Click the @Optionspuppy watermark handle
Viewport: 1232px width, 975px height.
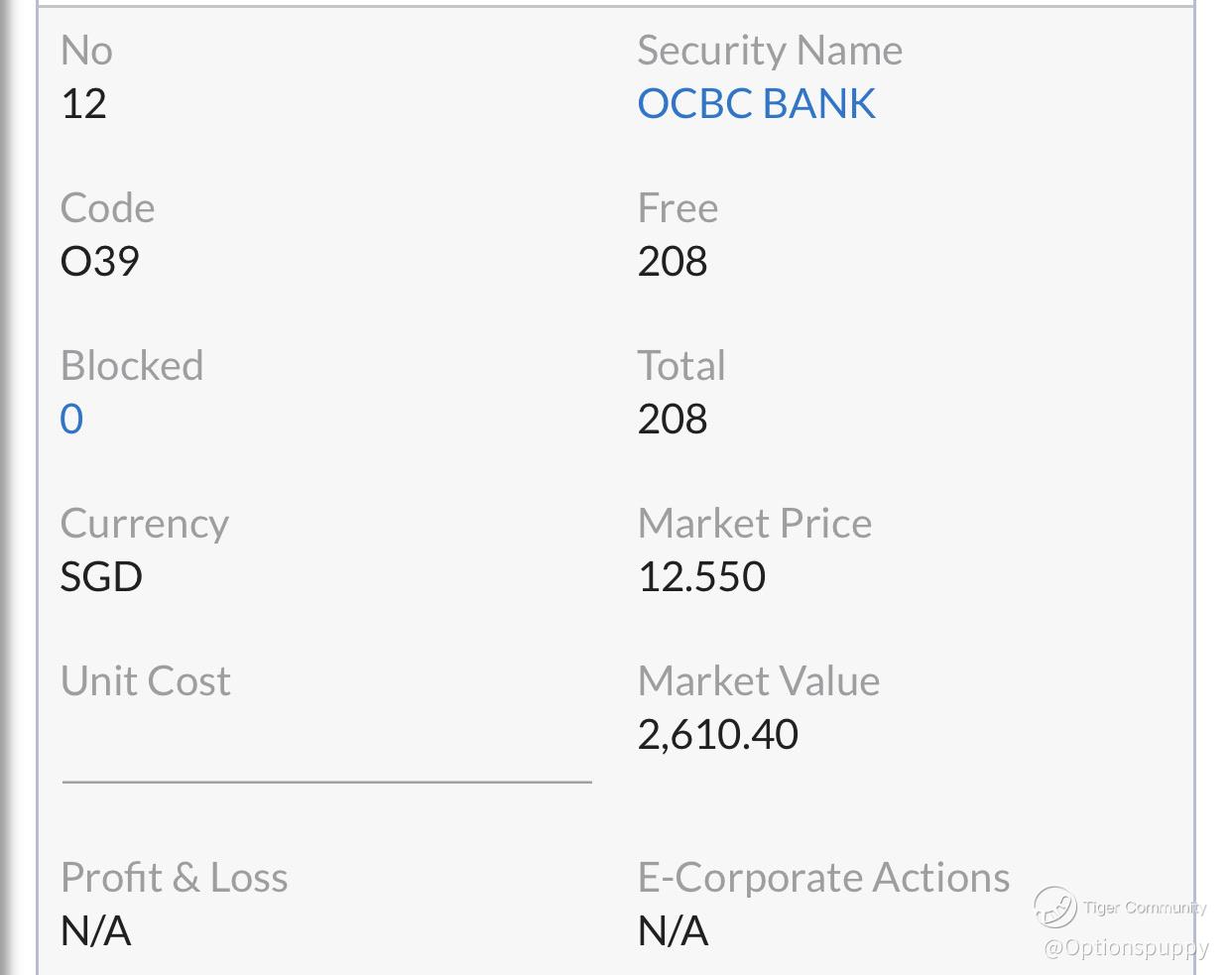[x=1126, y=948]
